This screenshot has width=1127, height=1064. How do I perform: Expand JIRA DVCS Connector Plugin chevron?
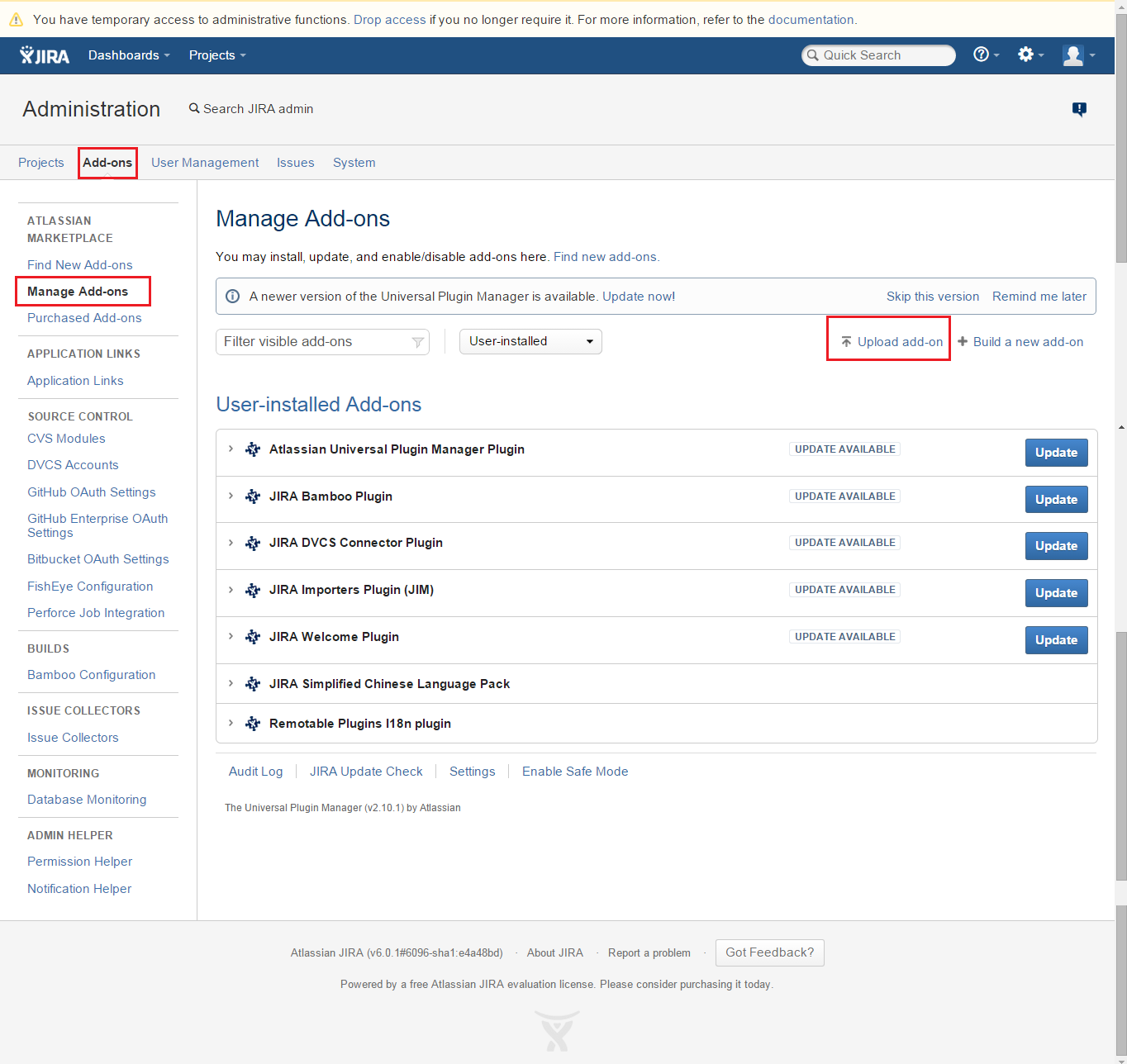(231, 543)
